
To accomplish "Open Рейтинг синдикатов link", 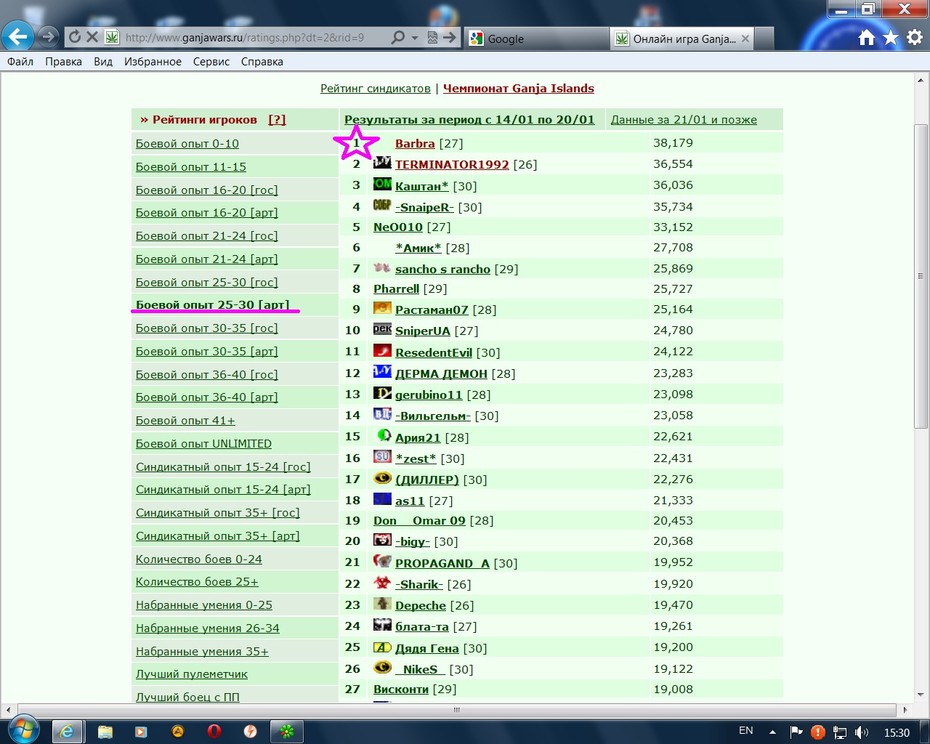I will tap(375, 88).
